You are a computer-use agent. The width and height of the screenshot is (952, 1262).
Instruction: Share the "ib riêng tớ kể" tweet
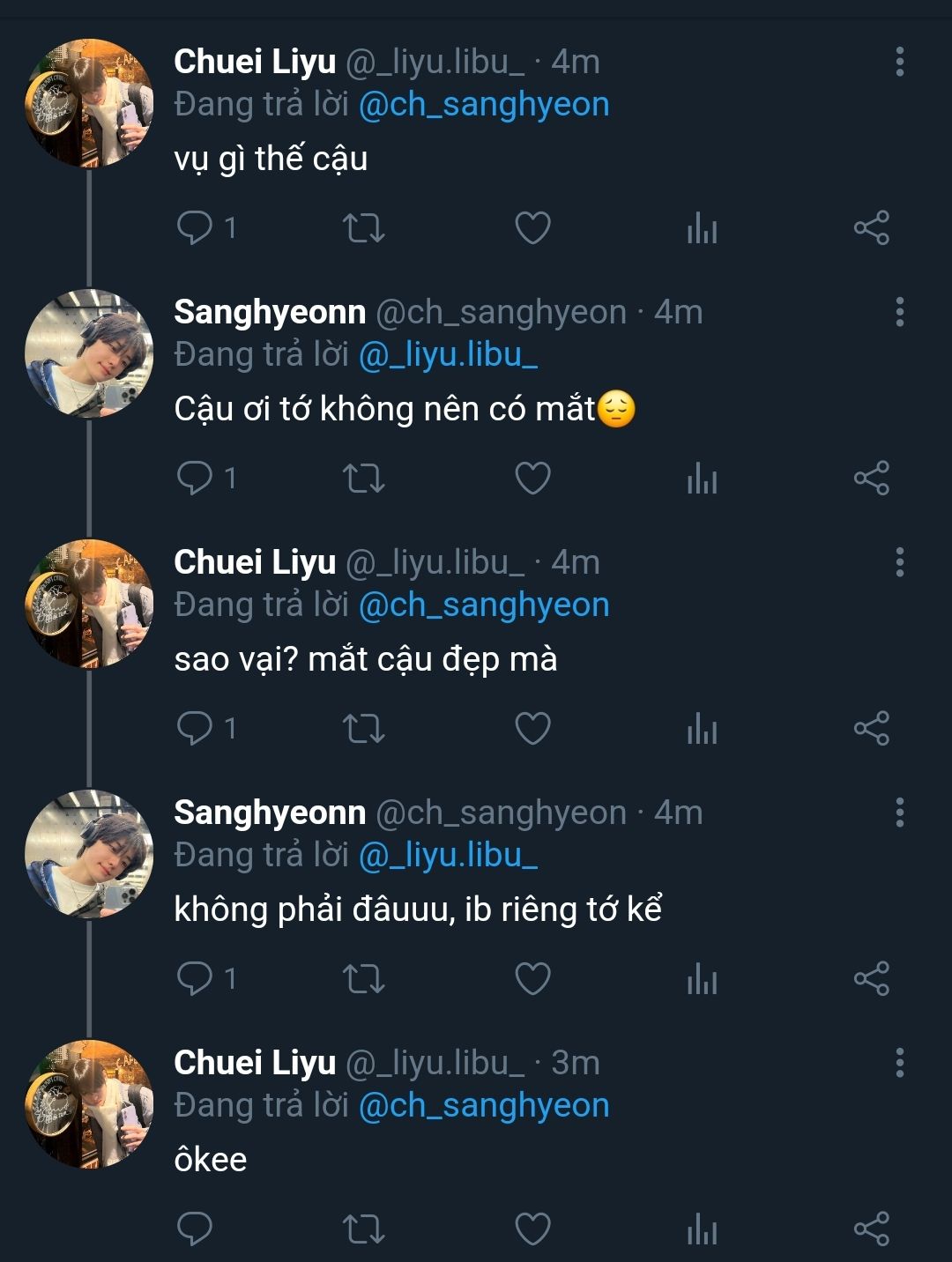[871, 979]
